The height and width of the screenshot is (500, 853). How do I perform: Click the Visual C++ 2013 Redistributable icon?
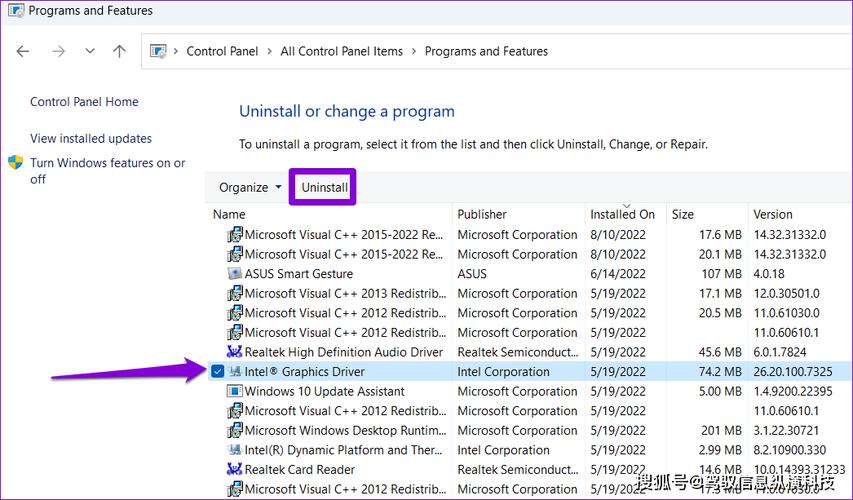(x=234, y=293)
